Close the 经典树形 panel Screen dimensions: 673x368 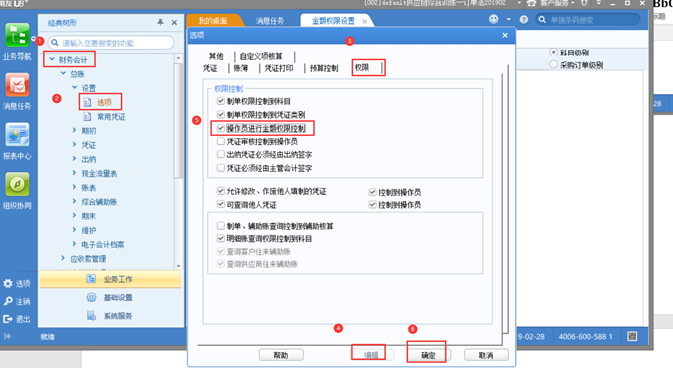tap(174, 22)
